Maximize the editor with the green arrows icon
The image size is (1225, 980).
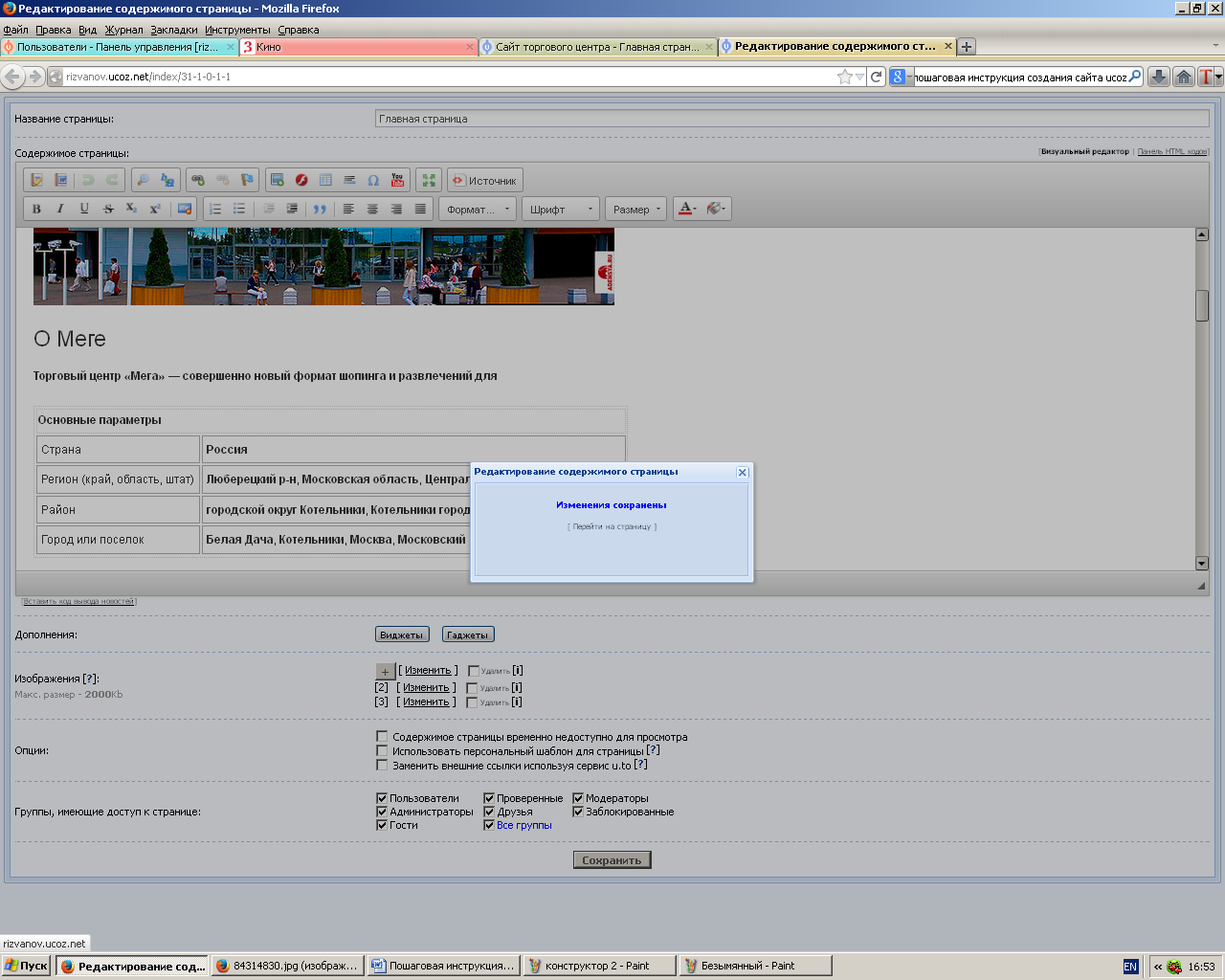click(429, 180)
